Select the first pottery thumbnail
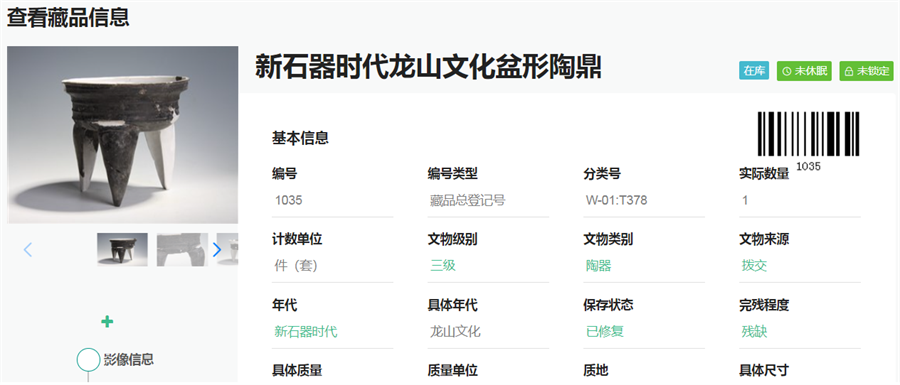900x385 pixels. (x=122, y=250)
